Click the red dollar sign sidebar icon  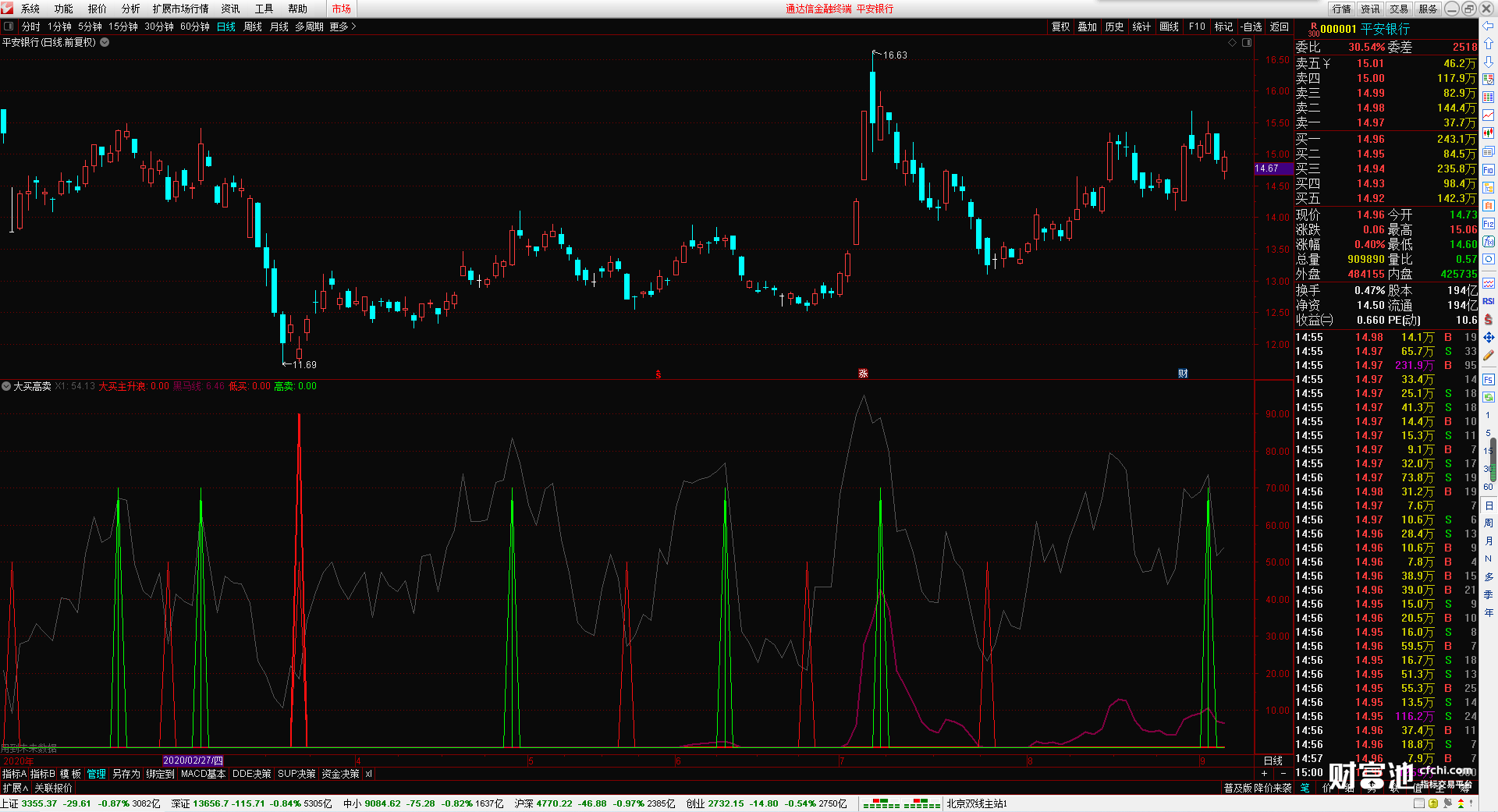1488,320
